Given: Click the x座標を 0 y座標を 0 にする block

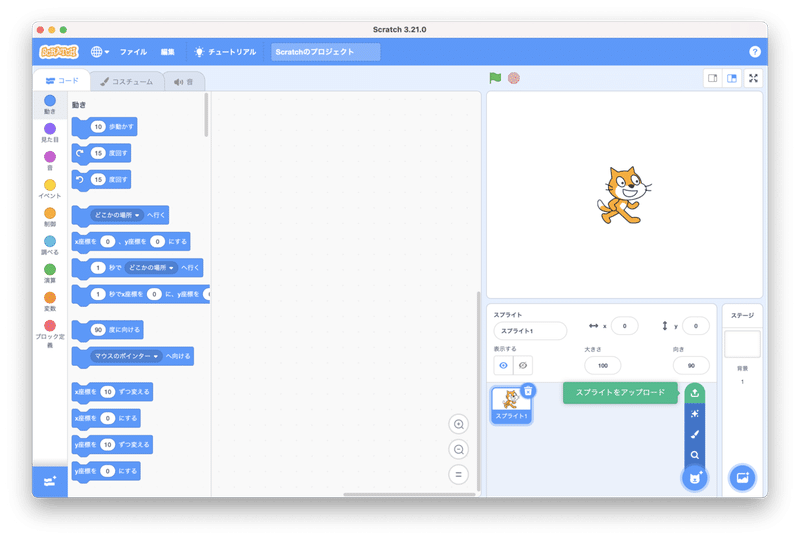Looking at the screenshot, I should point(131,241).
